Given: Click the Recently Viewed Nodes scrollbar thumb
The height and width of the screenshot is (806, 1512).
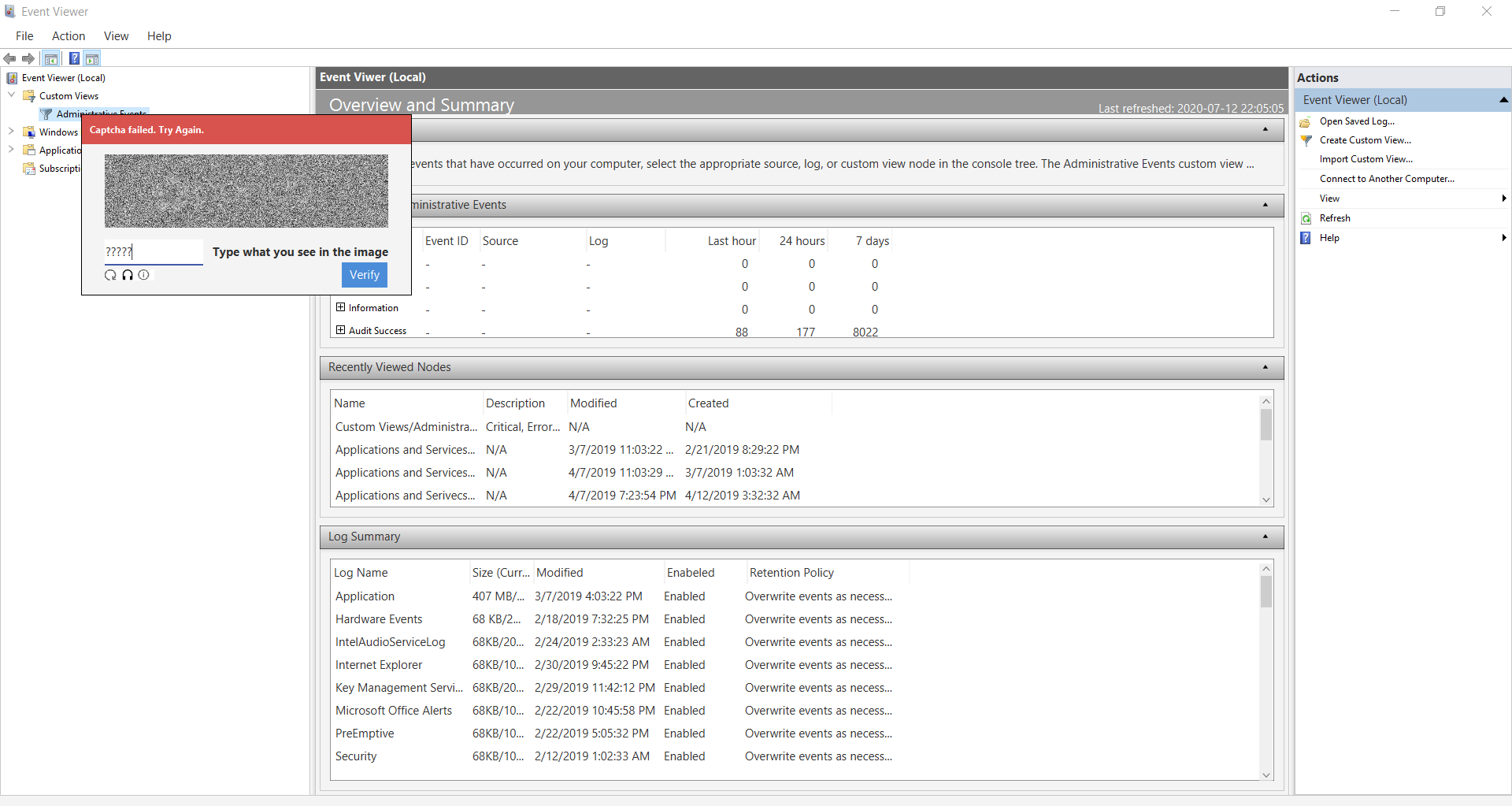Looking at the screenshot, I should click(x=1266, y=425).
